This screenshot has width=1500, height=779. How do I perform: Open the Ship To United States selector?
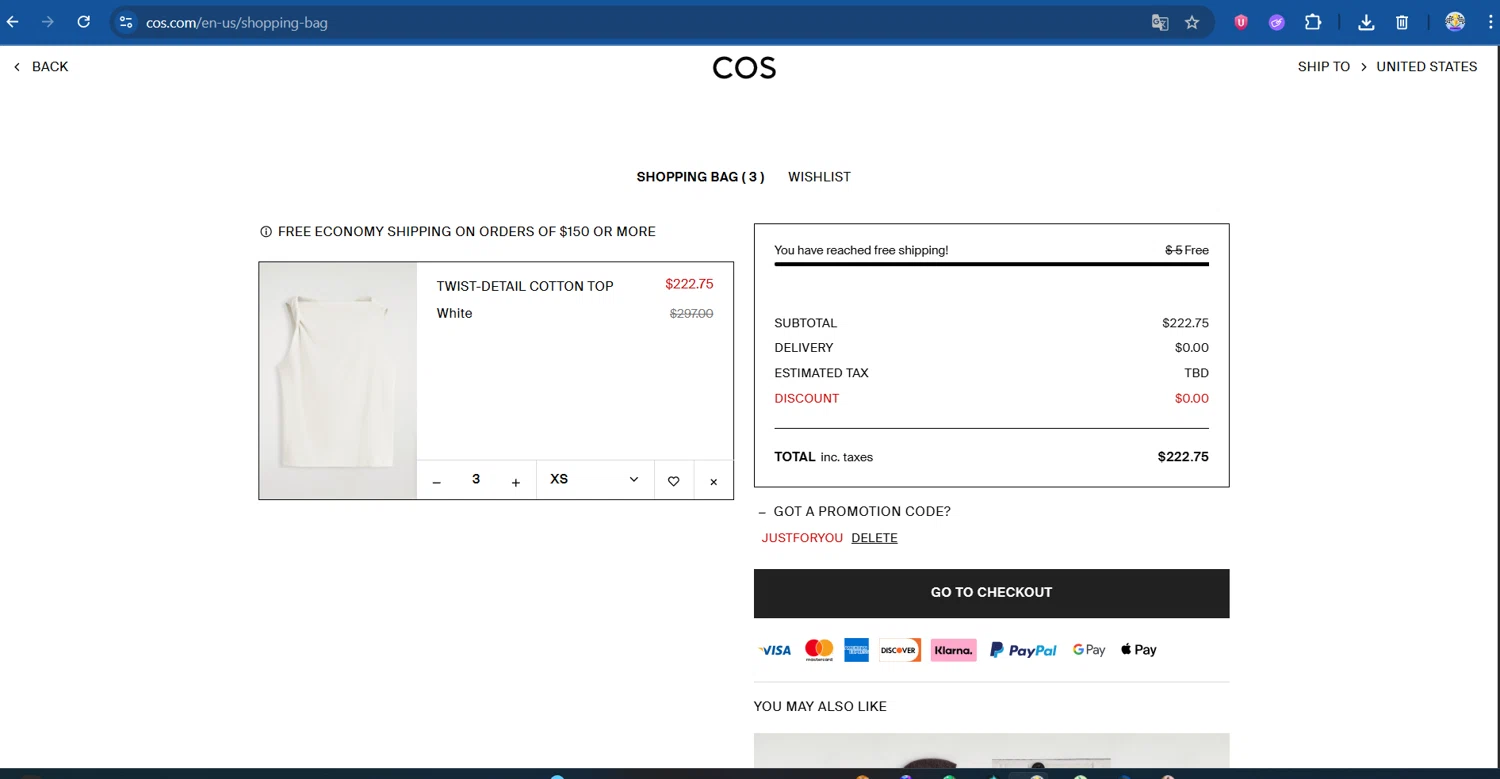[x=1387, y=66]
